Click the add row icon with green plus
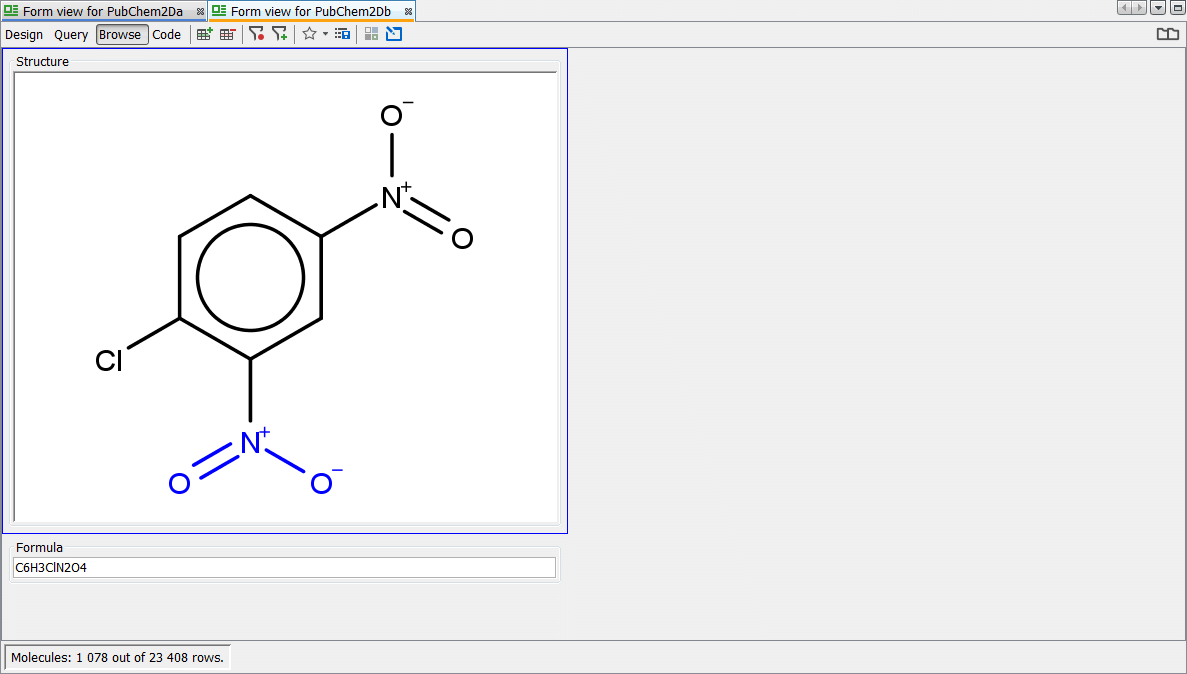 point(204,34)
